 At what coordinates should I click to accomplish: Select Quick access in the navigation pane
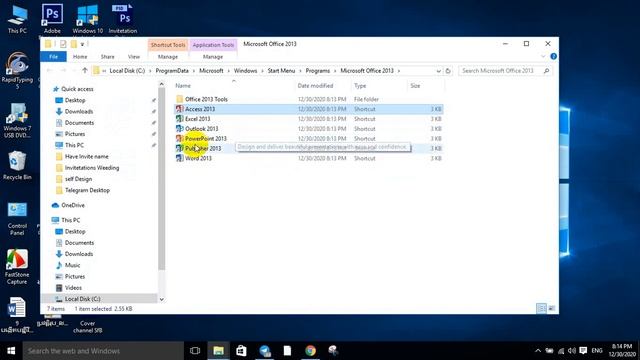click(77, 89)
